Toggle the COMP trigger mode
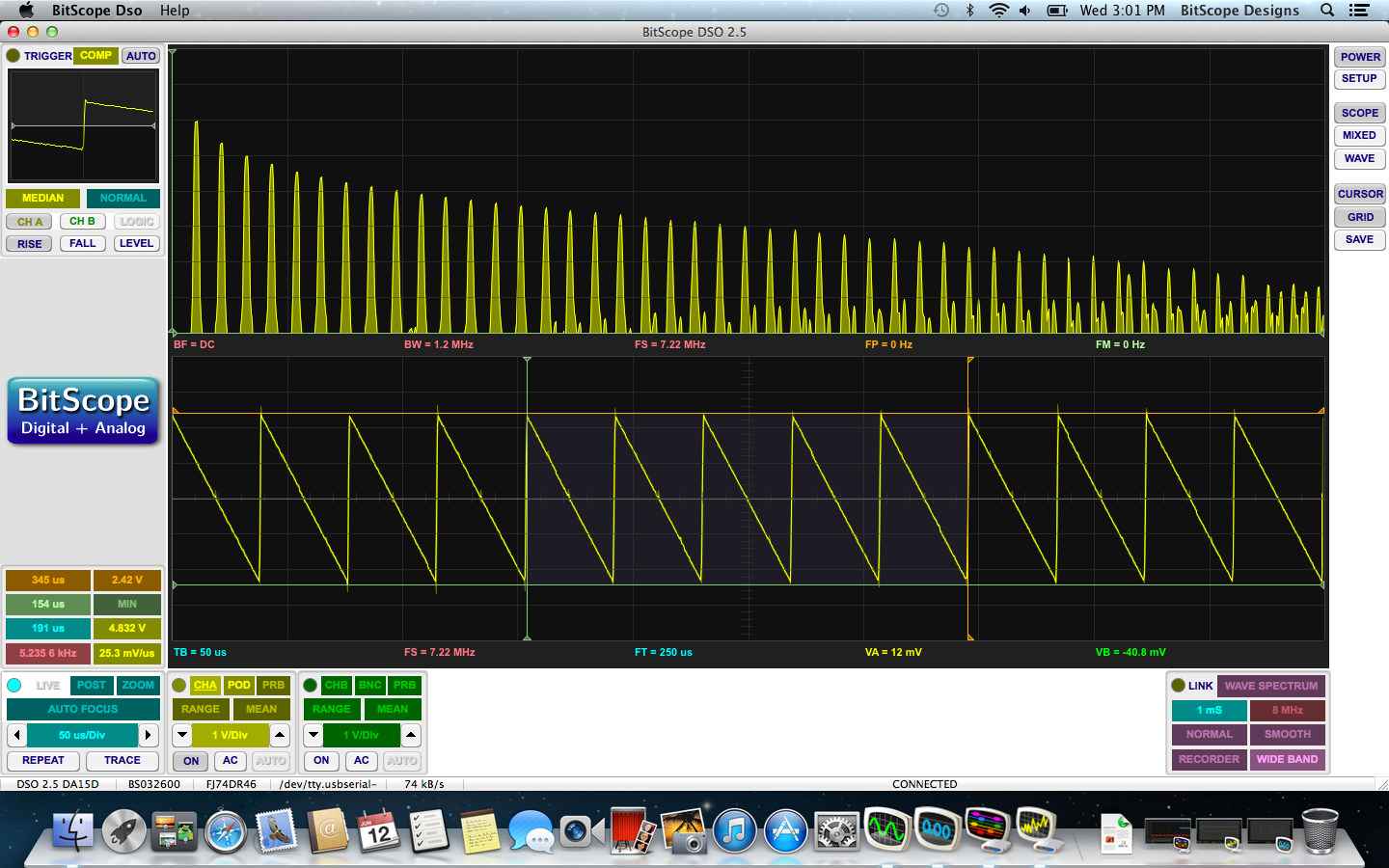The image size is (1389, 868). point(95,56)
